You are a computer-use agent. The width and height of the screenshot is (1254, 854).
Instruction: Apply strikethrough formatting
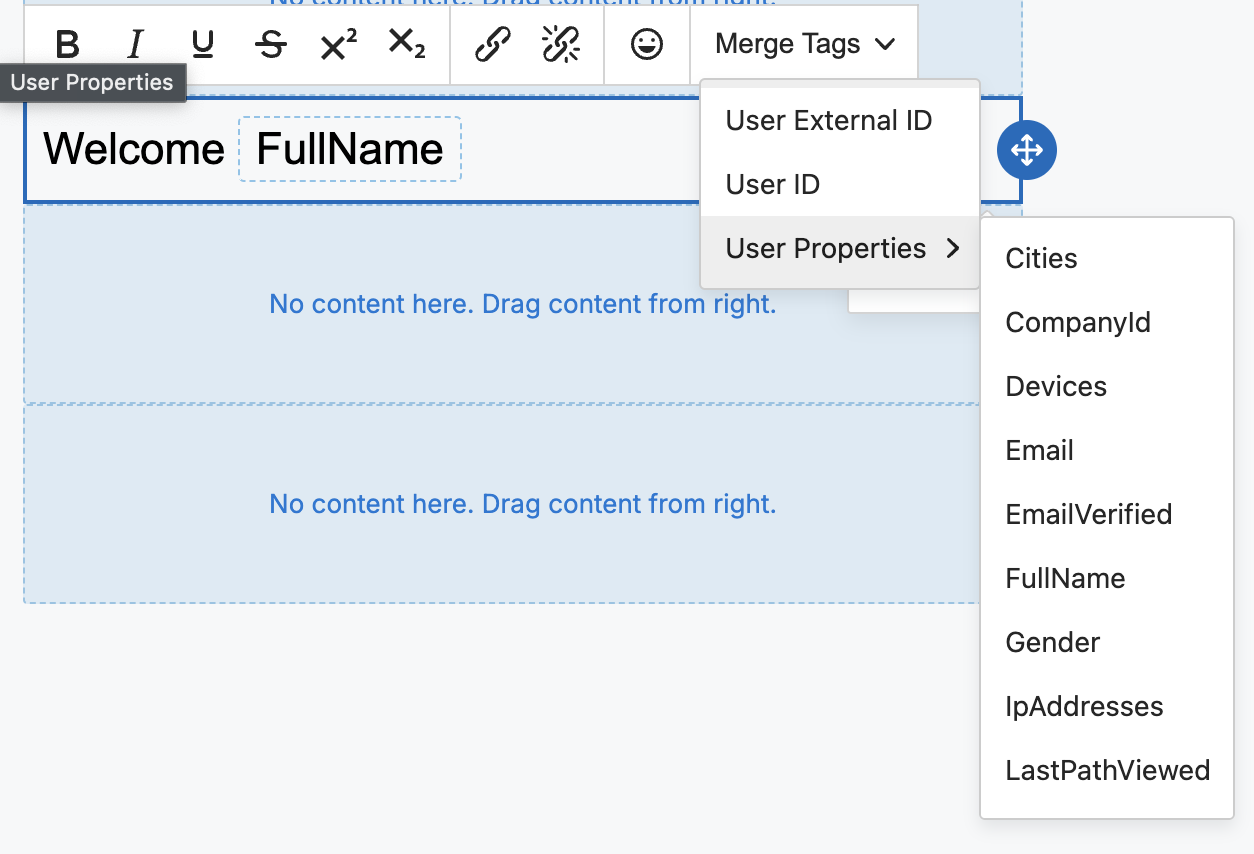coord(270,45)
